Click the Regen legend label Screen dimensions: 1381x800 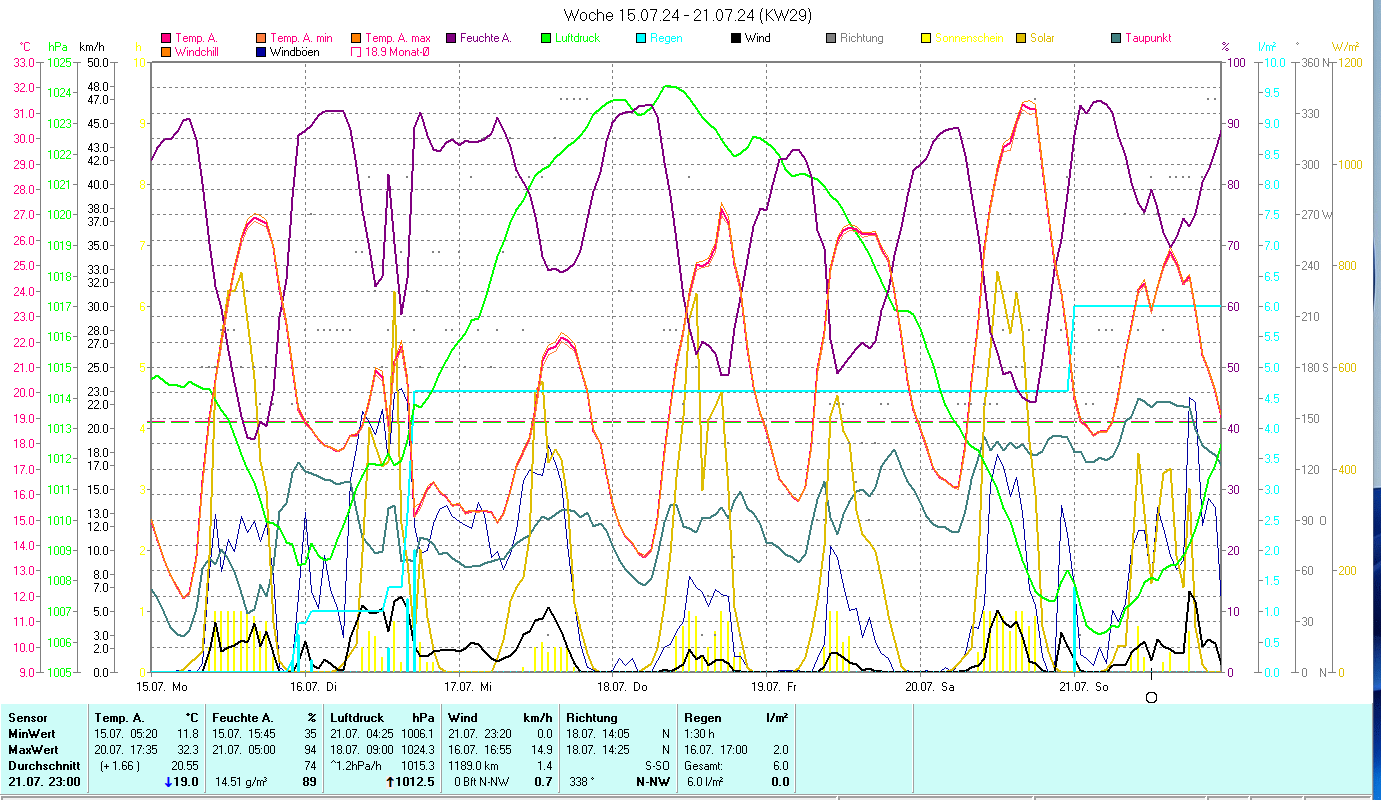(x=666, y=38)
